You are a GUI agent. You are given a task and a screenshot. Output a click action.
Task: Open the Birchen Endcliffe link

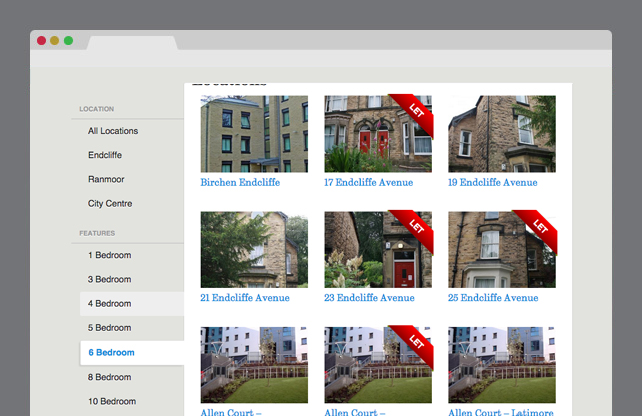coord(240,183)
